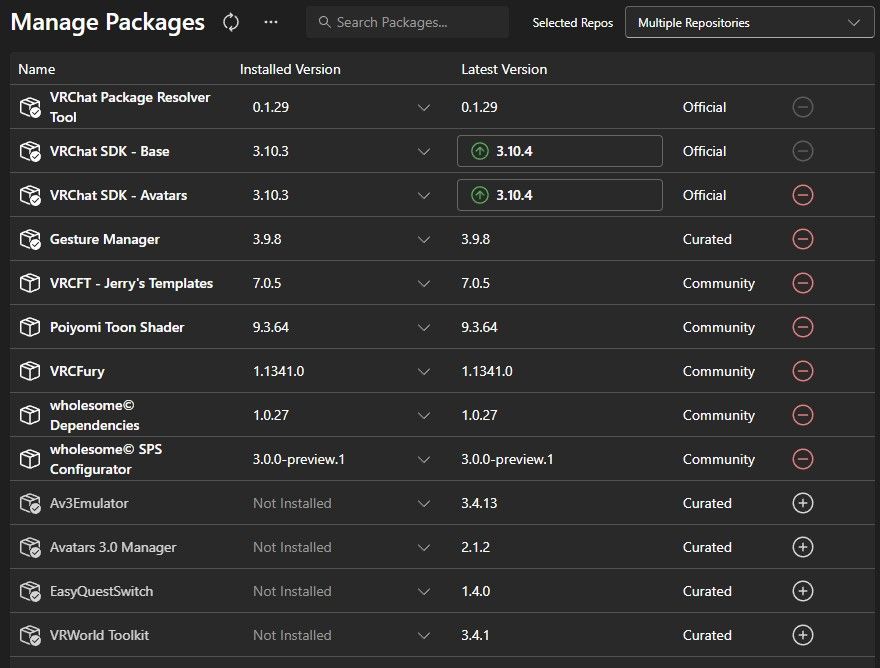The image size is (880, 668).
Task: Click the Gesture Manager package icon
Action: tap(30, 239)
